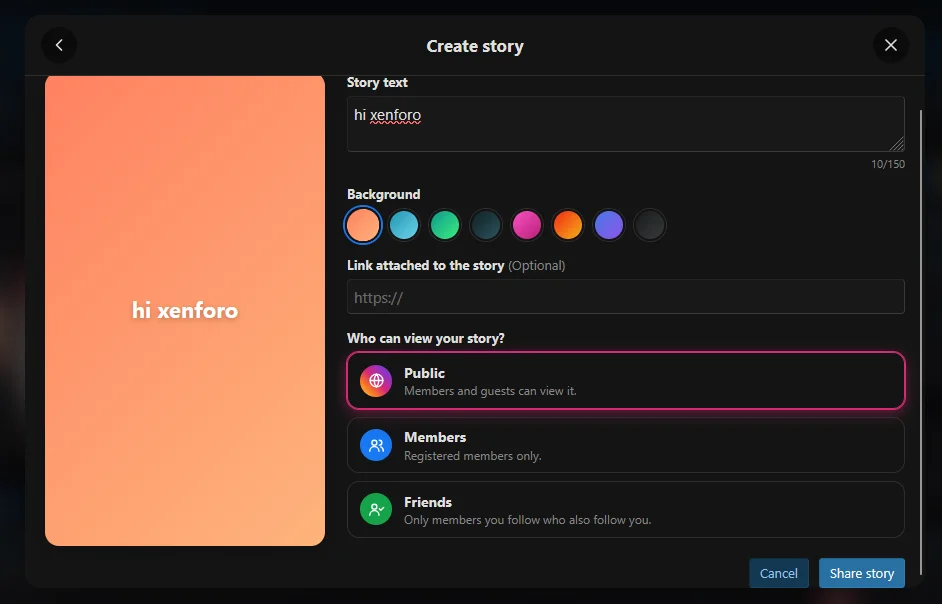Click the Friends person-check icon

tap(376, 510)
